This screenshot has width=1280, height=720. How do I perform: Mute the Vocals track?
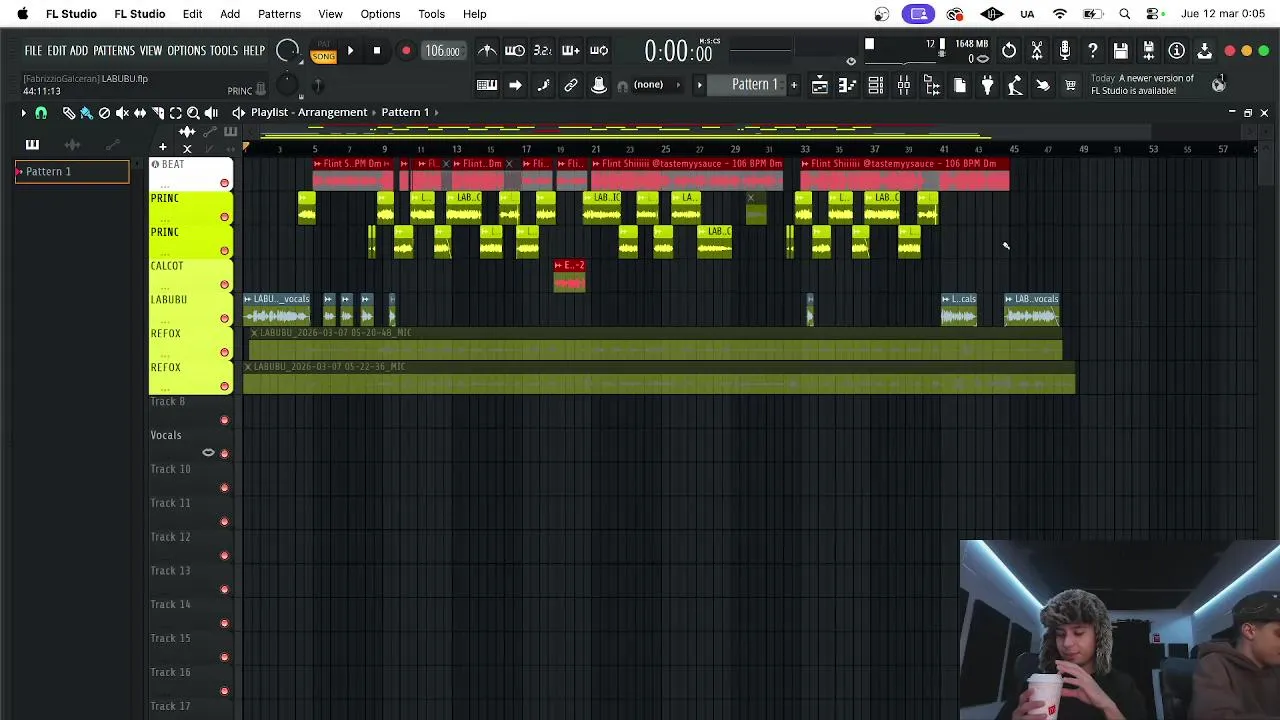coord(224,454)
